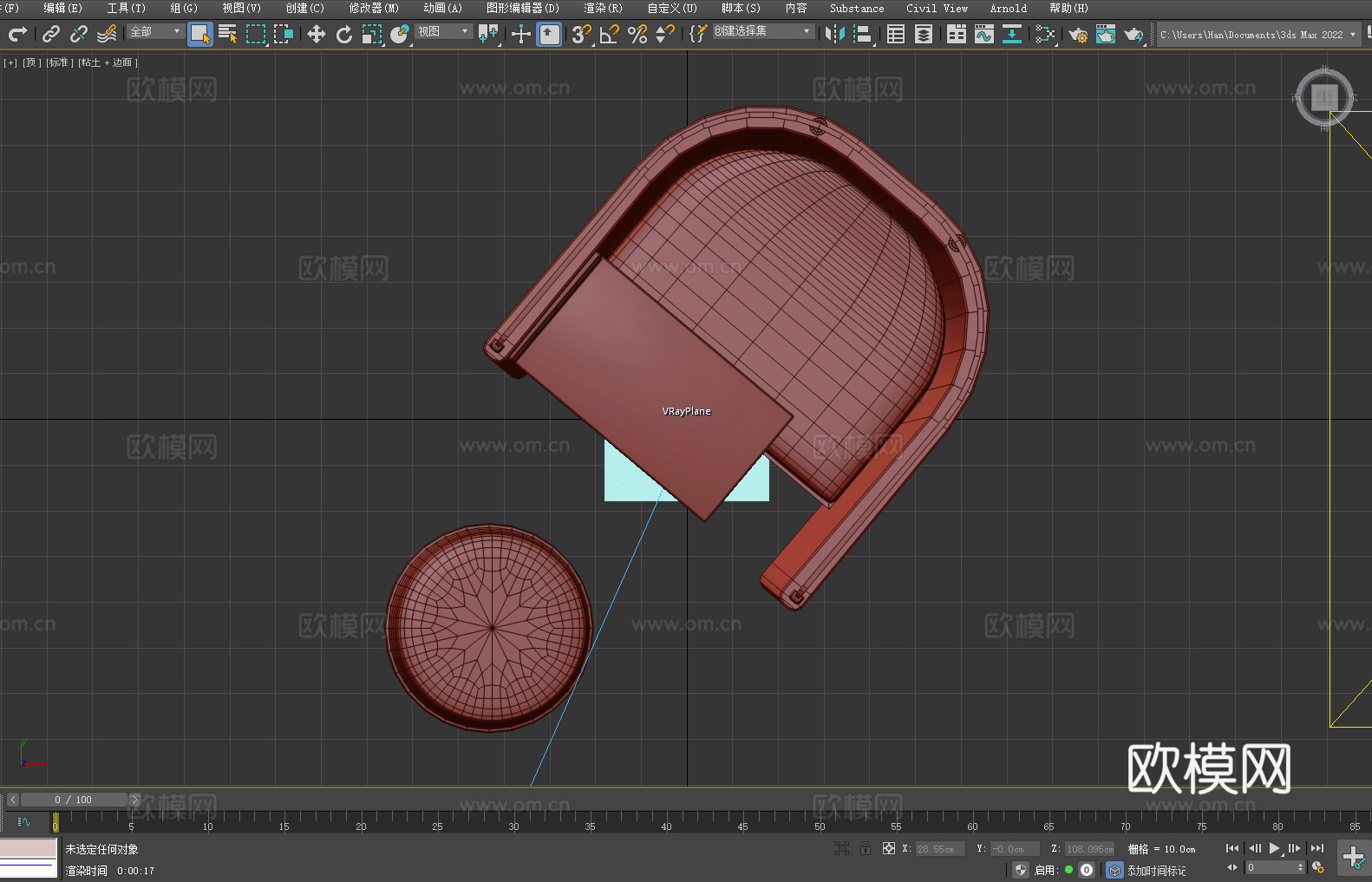Toggle the Ribbon display icon
Image resolution: width=1372 pixels, height=882 pixels.
coord(957,34)
